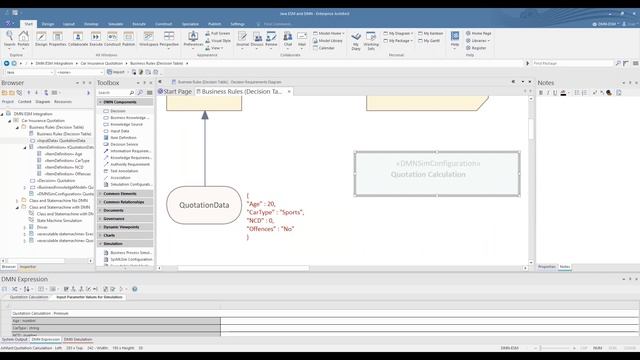The width and height of the screenshot is (640, 360).
Task: Switch to the DMN Simulation bottom tab
Action: pos(78,340)
